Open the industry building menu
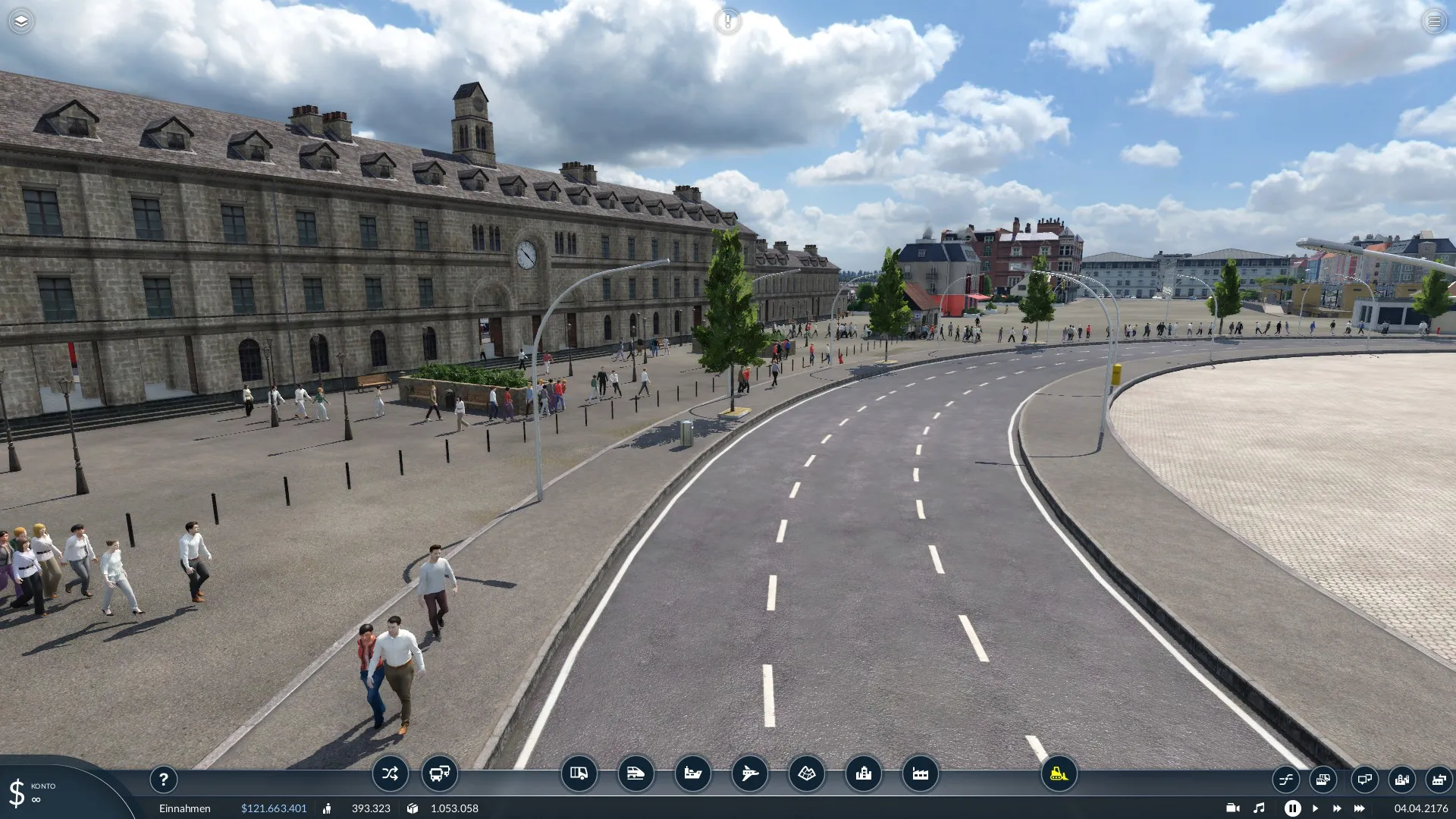Viewport: 1456px width, 819px height. point(920,773)
